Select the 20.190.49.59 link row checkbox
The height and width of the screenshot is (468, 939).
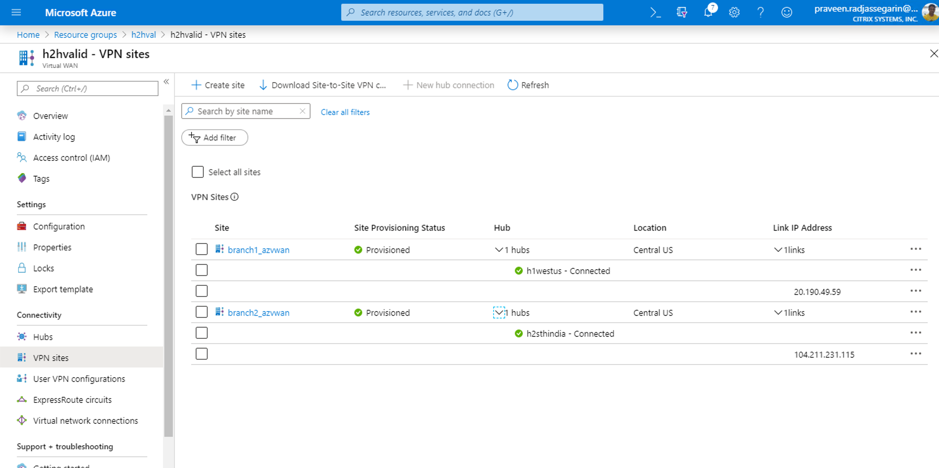202,291
